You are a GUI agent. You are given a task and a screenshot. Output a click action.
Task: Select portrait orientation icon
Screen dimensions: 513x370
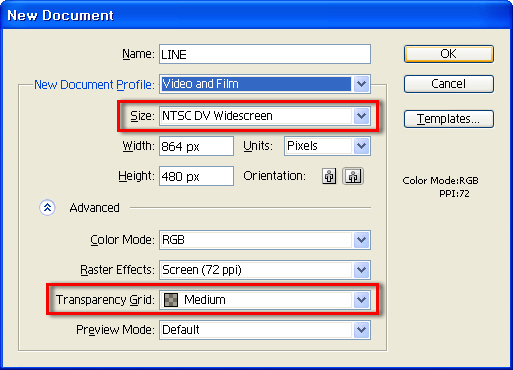[x=329, y=176]
